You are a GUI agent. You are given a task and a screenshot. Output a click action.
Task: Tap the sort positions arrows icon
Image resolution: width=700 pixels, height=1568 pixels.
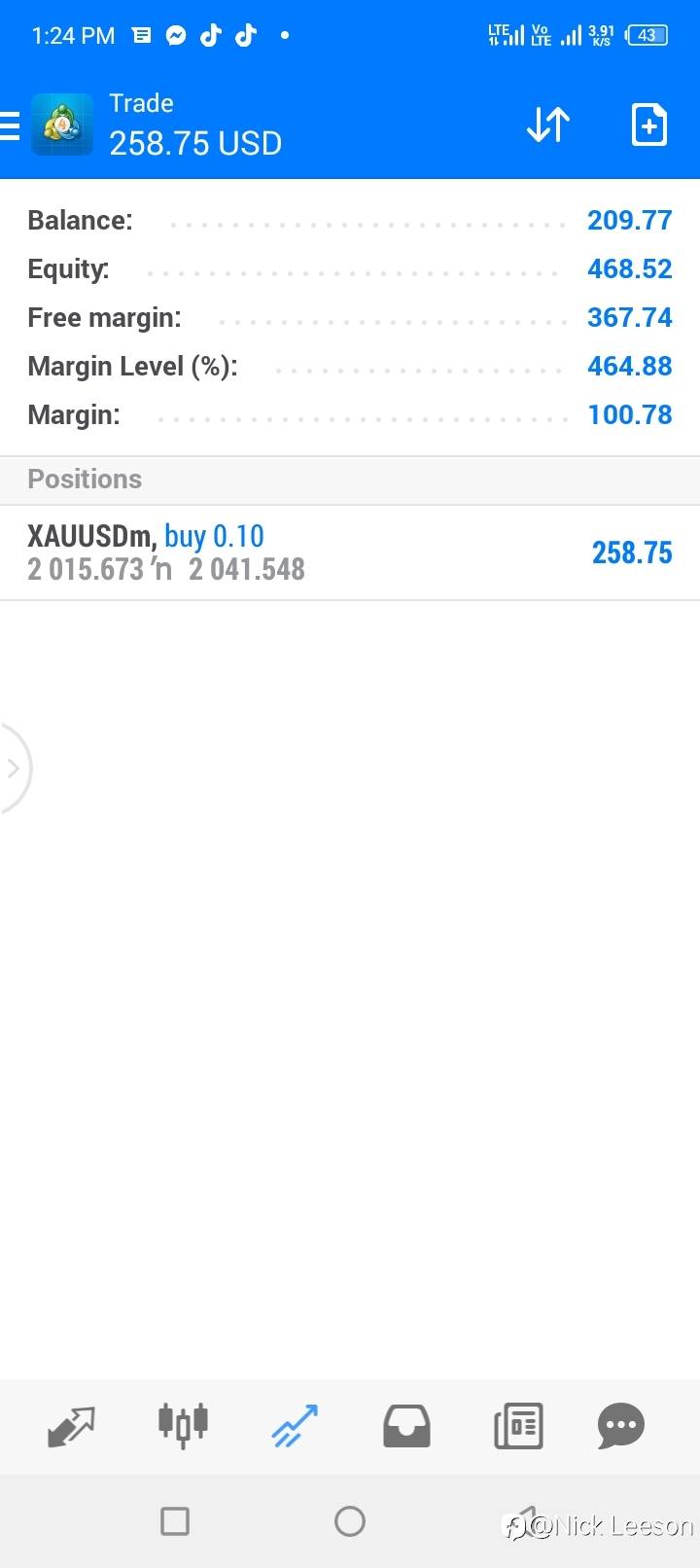(547, 125)
